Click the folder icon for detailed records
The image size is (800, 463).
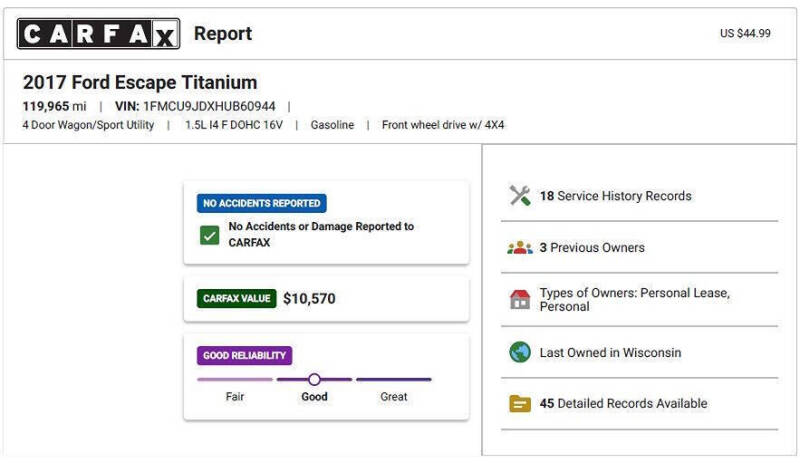520,404
